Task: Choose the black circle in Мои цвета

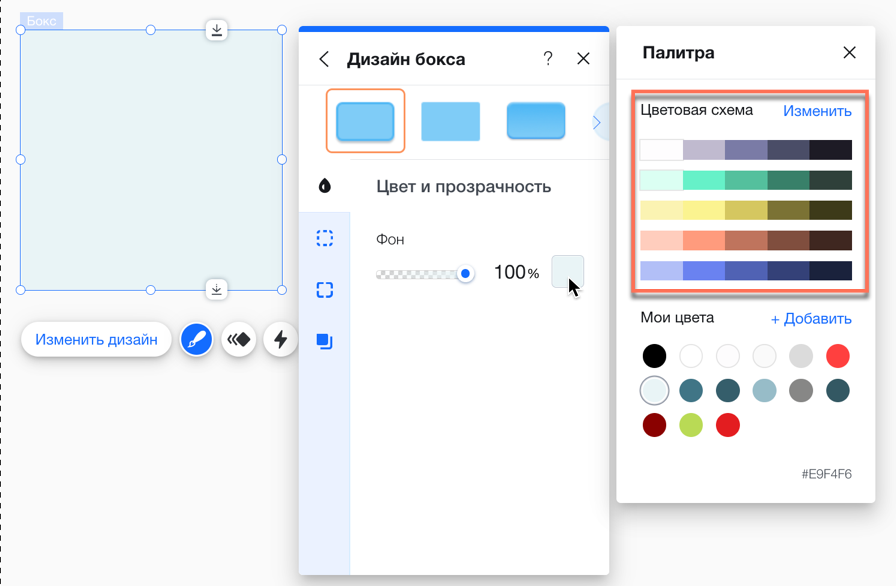Action: [x=654, y=356]
